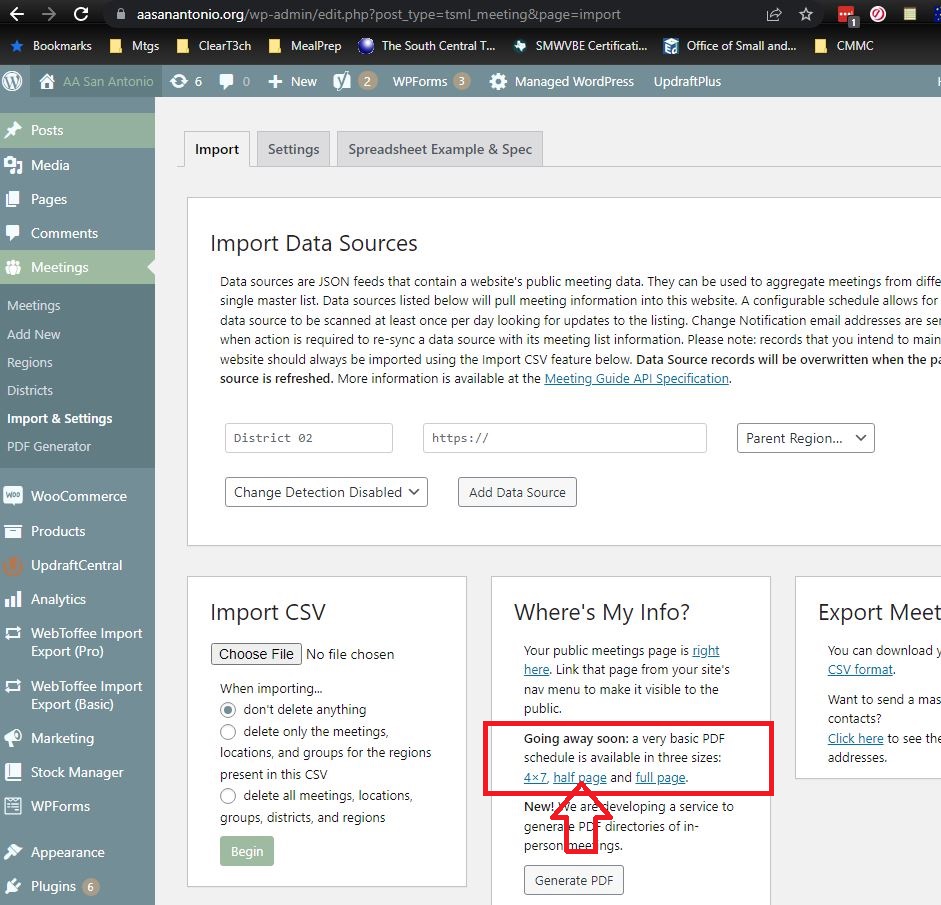Open the ClearT3ch bookmarks folder
941x905 pixels.
(x=214, y=46)
